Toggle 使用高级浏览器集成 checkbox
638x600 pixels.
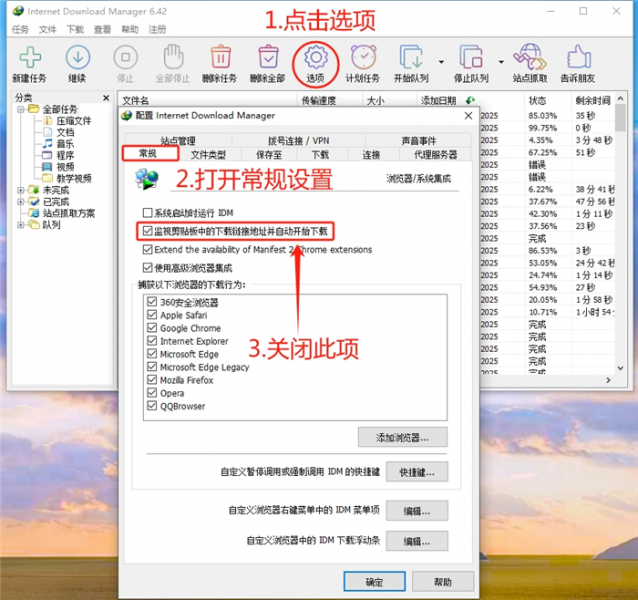pyautogui.click(x=147, y=268)
